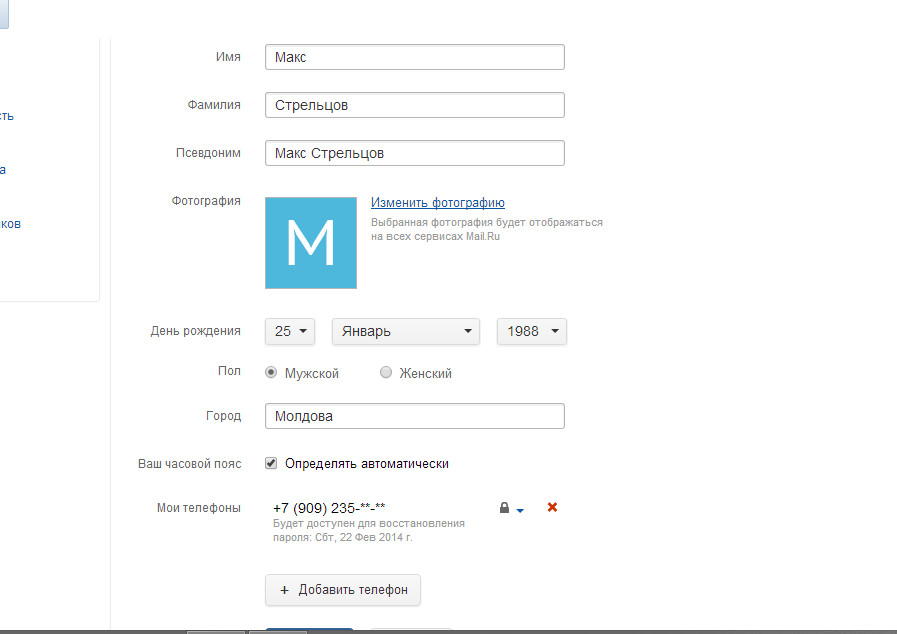Viewport: 897px width, 634px height.
Task: Click the Выбранная фотография будет отображаться hint
Action: point(487,229)
